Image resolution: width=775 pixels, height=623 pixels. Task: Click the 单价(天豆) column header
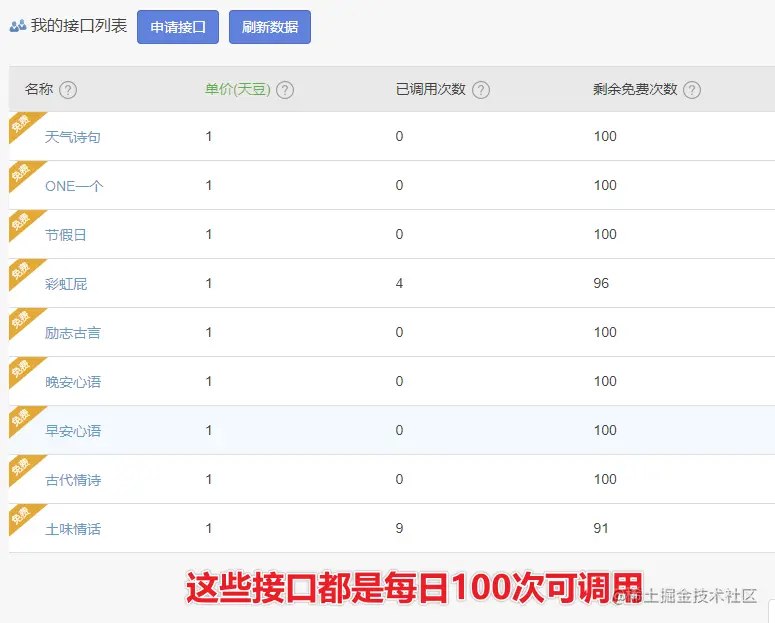(x=238, y=89)
